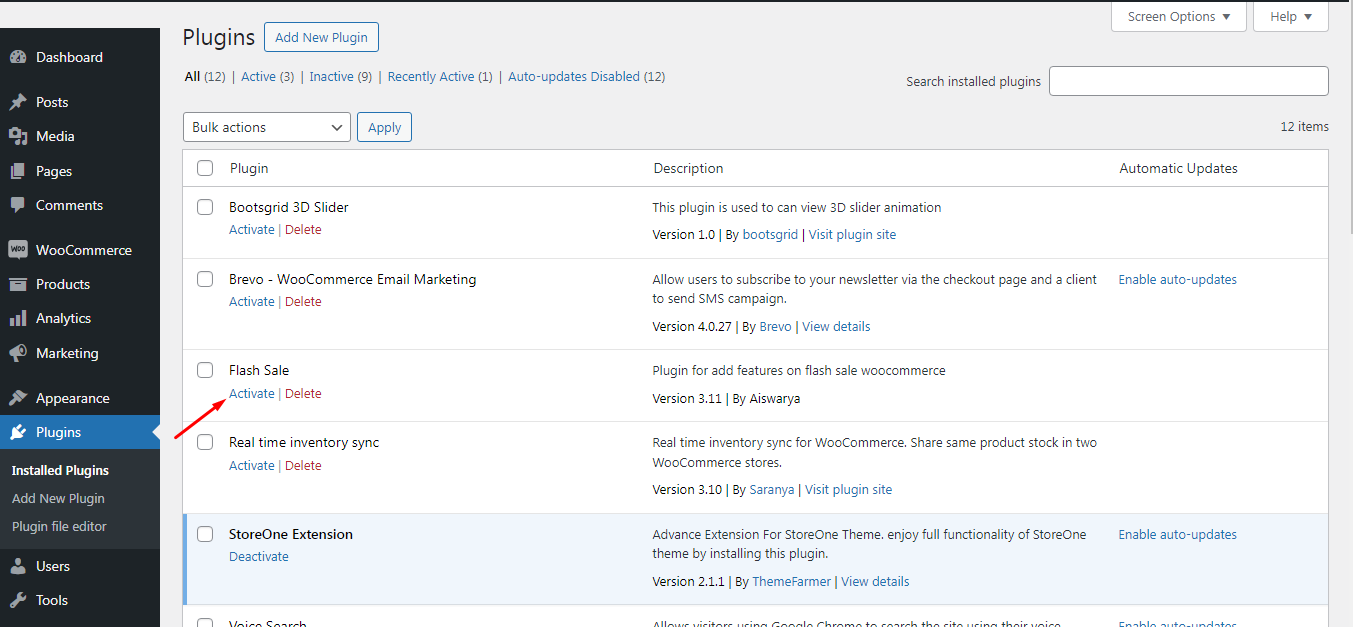
Task: Open Installed Plugins submenu item
Action: tap(60, 470)
